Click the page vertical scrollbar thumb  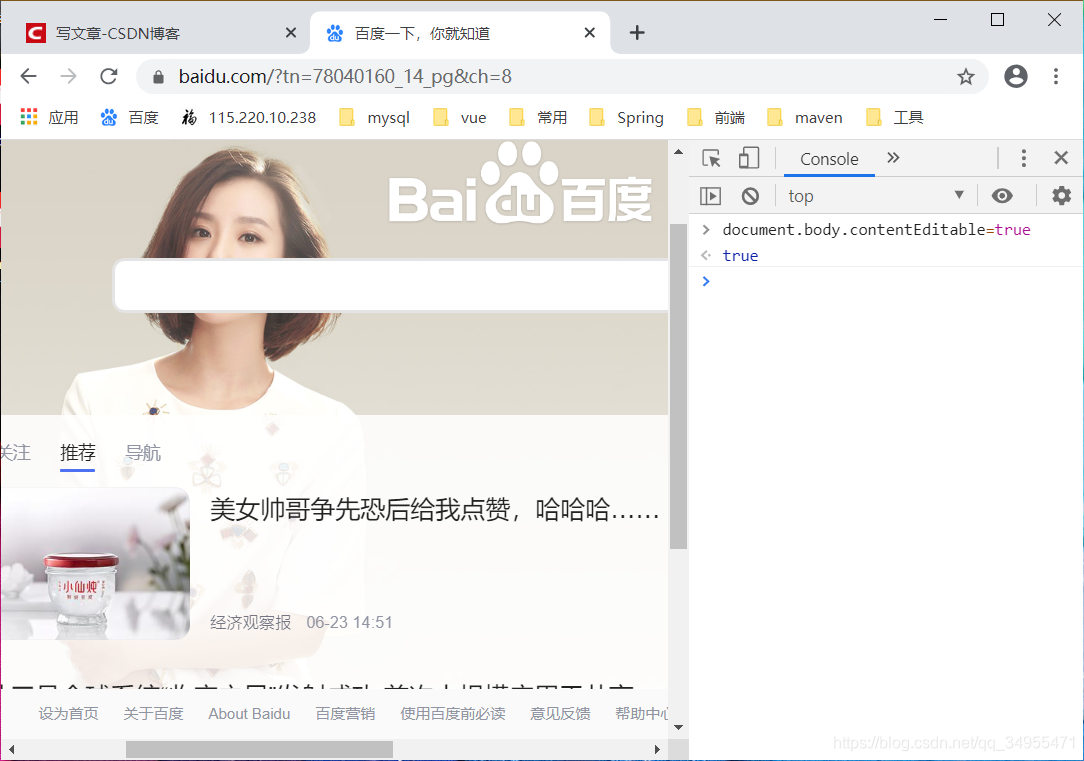click(x=678, y=386)
